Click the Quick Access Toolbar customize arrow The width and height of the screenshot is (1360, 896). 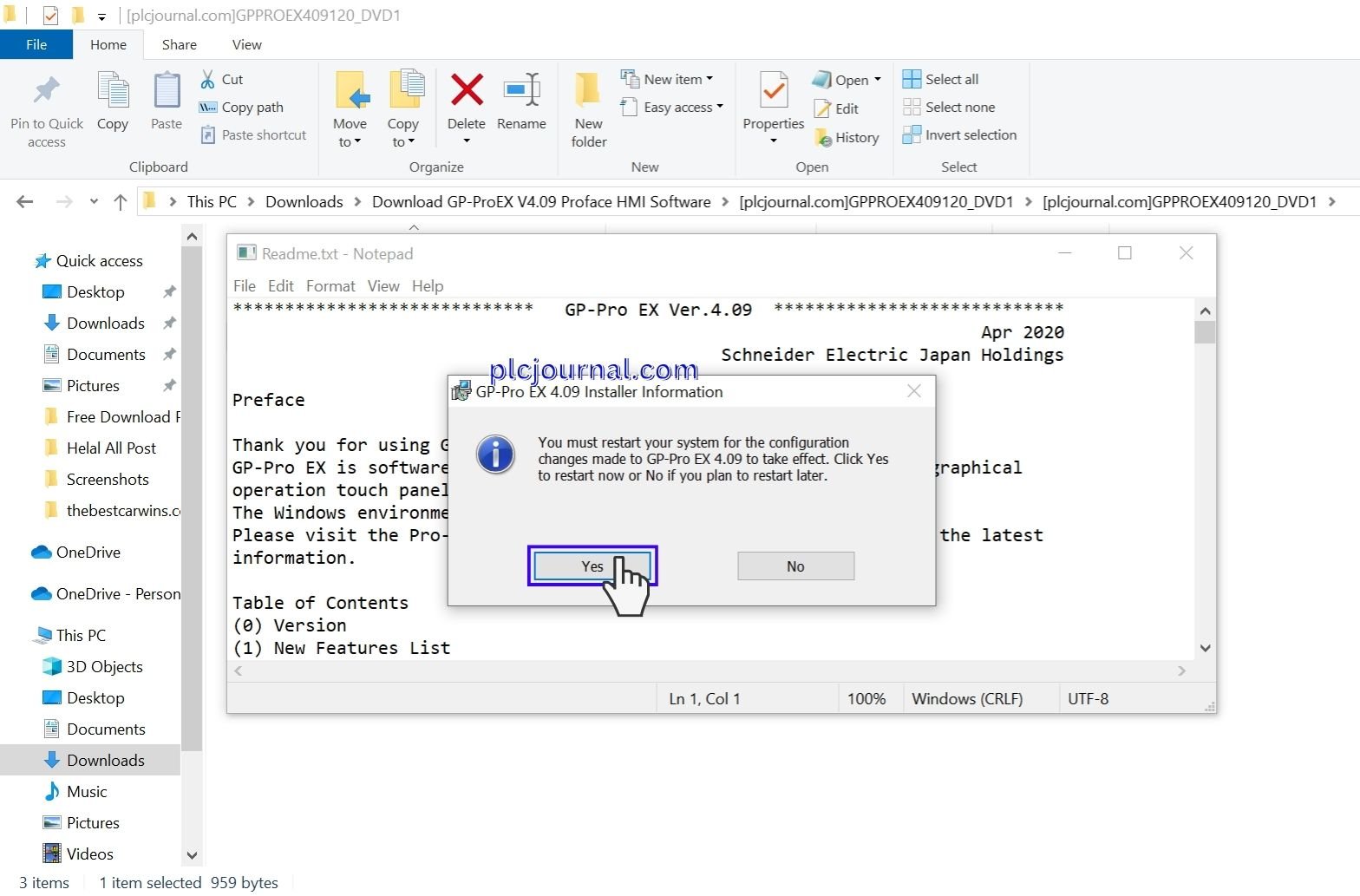click(101, 16)
